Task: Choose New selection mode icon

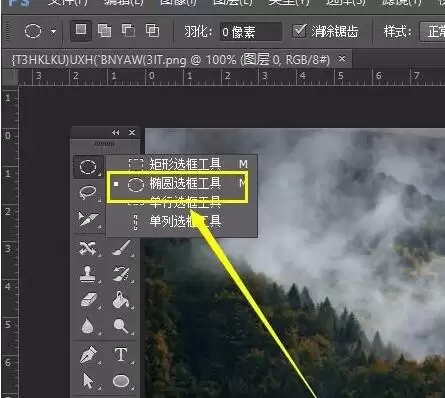Action: tap(81, 31)
